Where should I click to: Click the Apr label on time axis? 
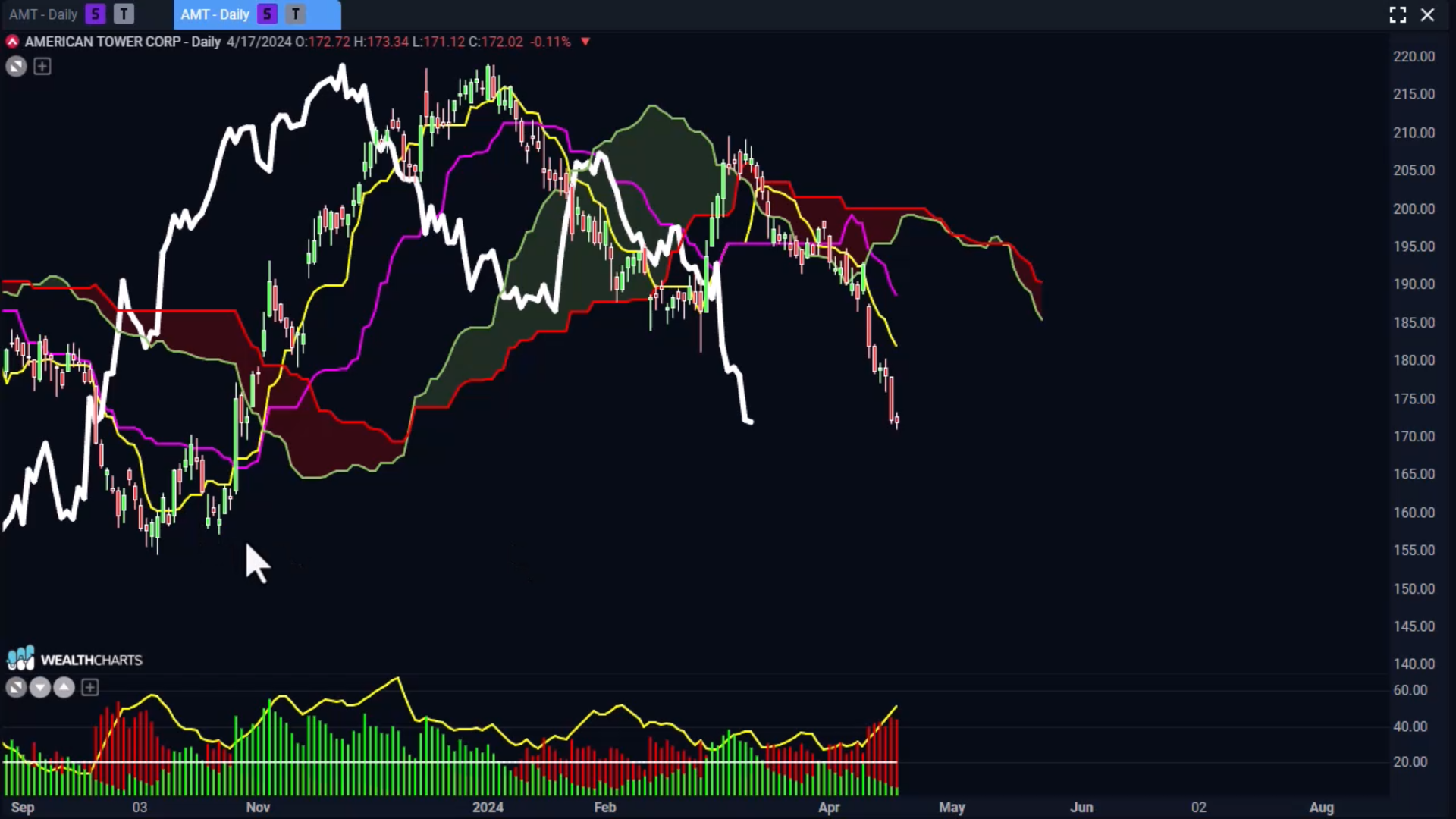pyautogui.click(x=829, y=807)
